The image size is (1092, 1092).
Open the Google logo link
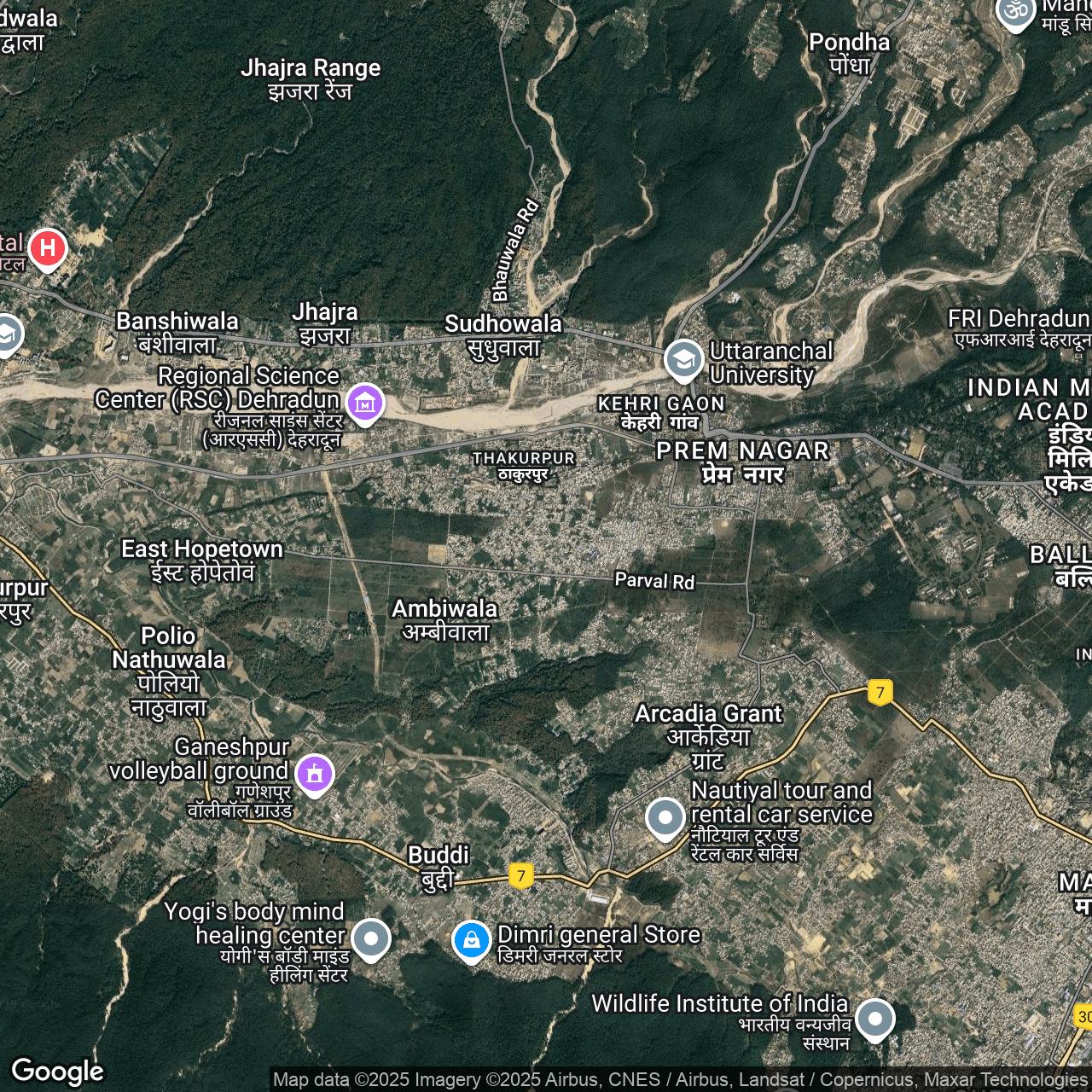pyautogui.click(x=57, y=1071)
